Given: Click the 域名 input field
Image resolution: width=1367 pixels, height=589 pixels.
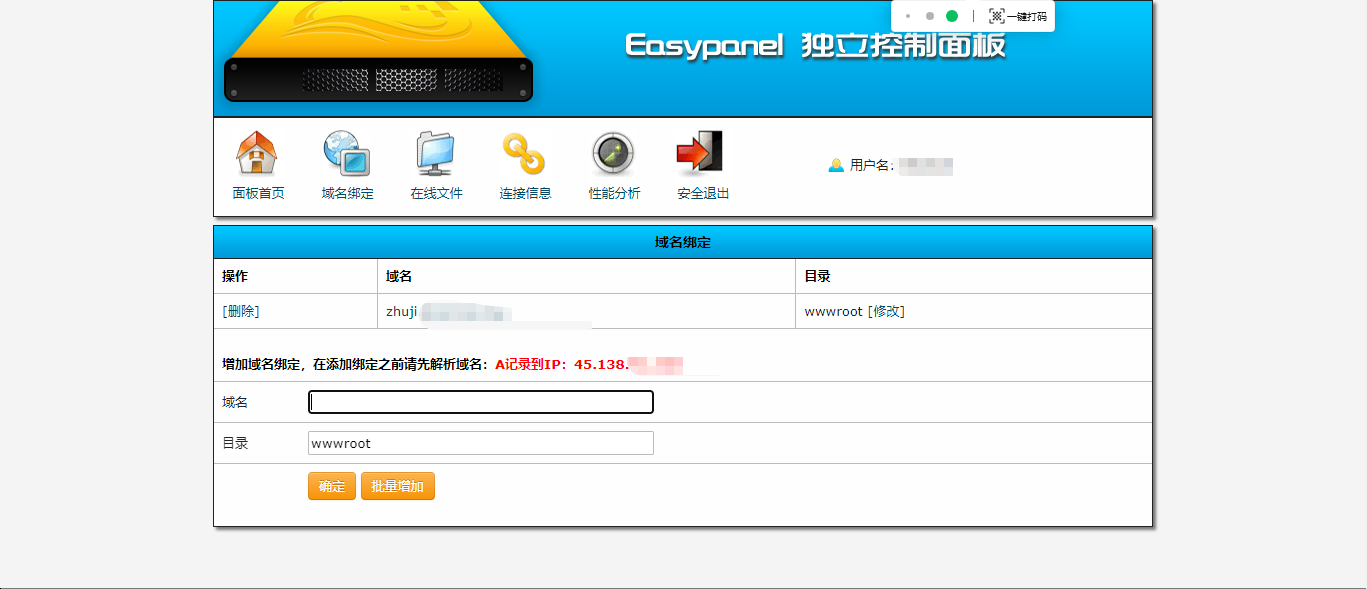Looking at the screenshot, I should (480, 401).
